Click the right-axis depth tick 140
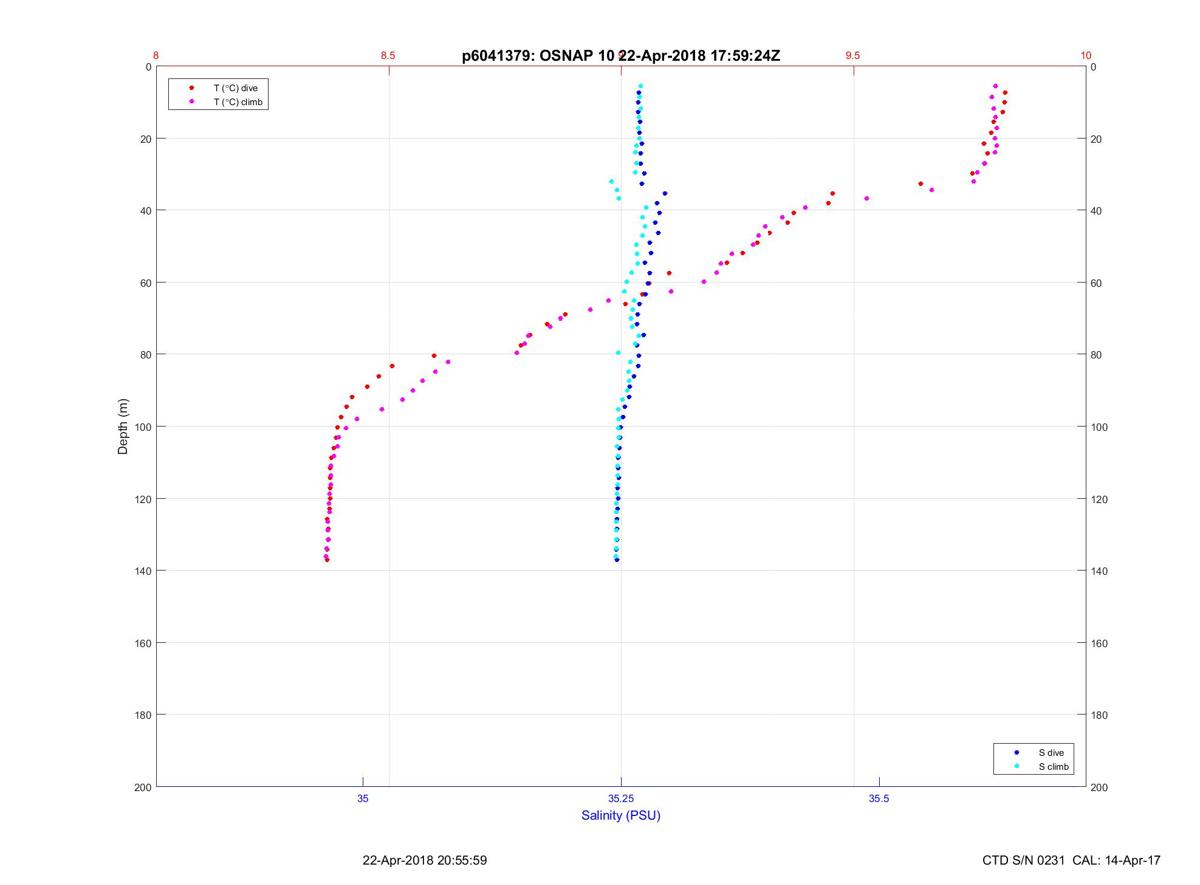 pos(1099,571)
